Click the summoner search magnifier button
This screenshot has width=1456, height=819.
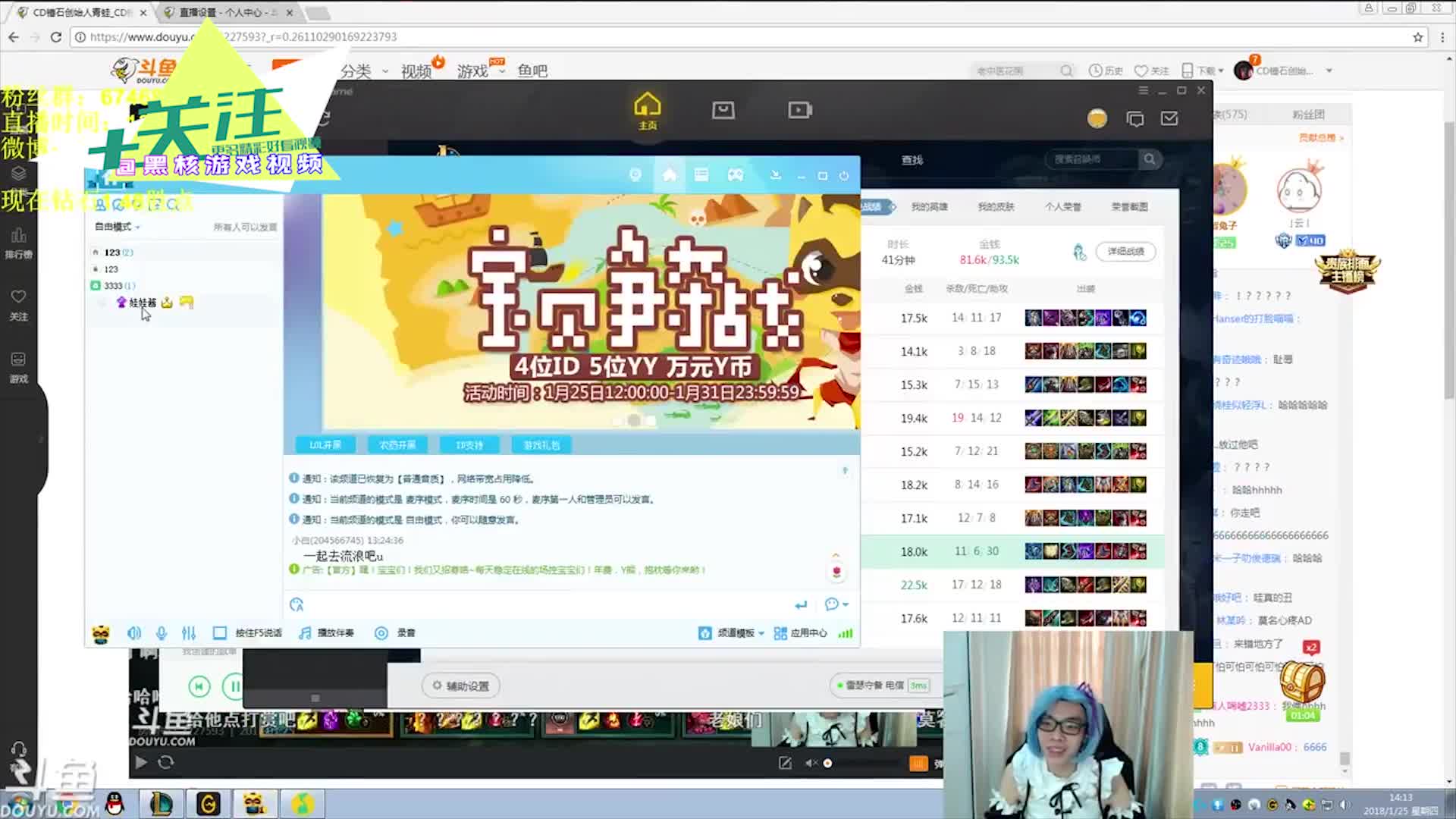1150,159
